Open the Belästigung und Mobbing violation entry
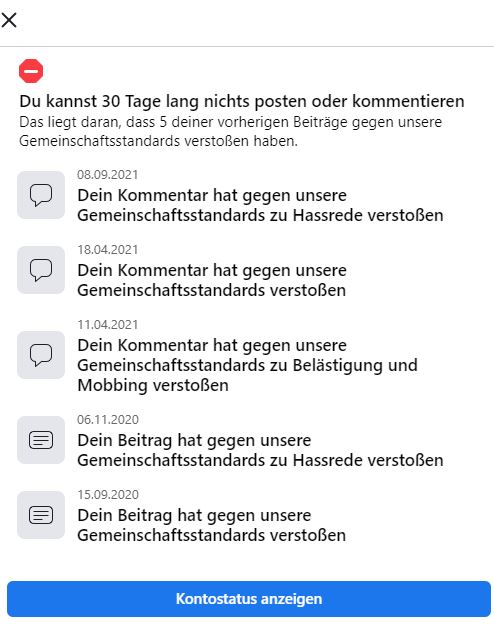494x633 pixels. pos(247,365)
